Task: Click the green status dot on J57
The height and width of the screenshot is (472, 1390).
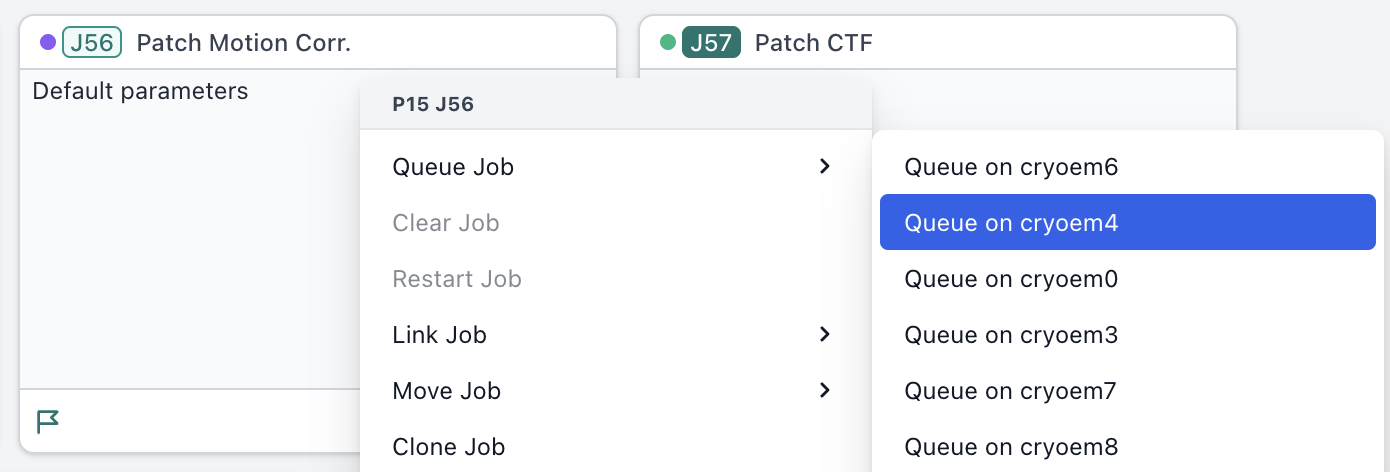Action: click(668, 42)
